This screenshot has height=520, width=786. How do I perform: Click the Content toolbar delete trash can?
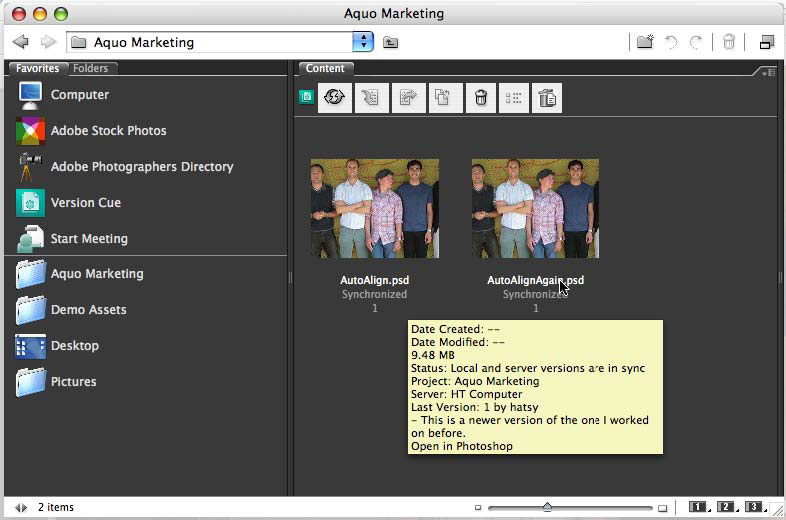click(x=481, y=97)
